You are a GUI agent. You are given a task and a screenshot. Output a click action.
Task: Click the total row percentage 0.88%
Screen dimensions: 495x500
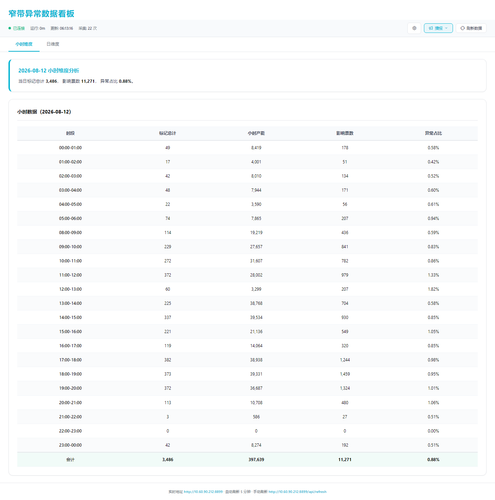pos(433,460)
